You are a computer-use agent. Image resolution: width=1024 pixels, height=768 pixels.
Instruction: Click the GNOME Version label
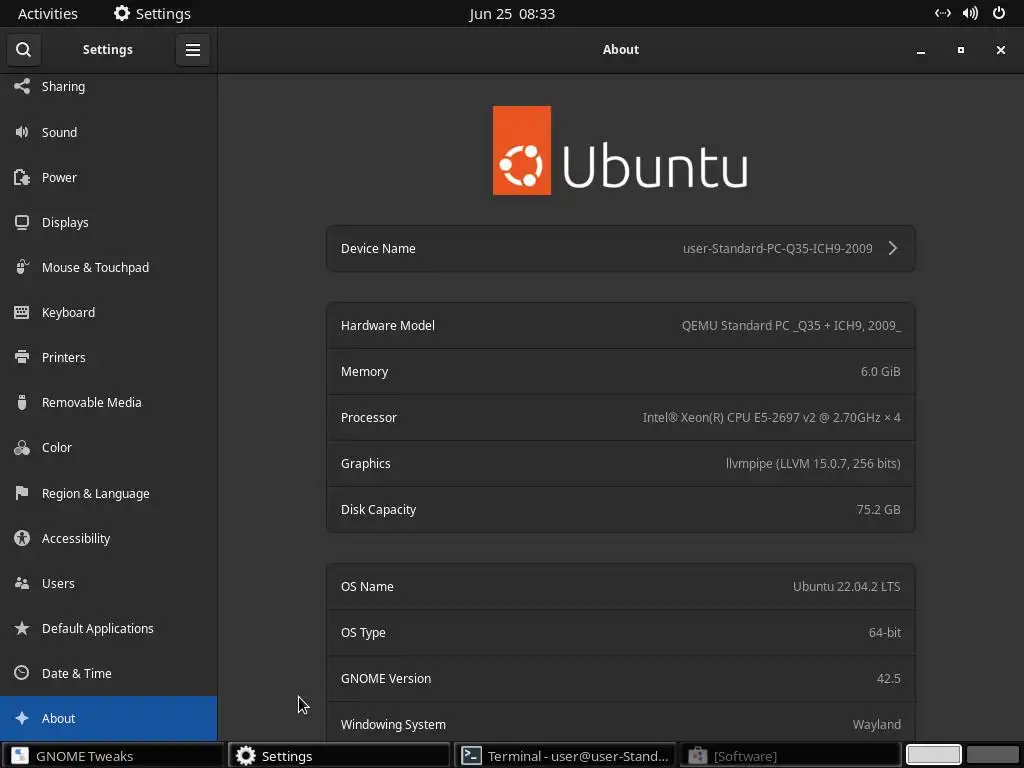point(385,678)
